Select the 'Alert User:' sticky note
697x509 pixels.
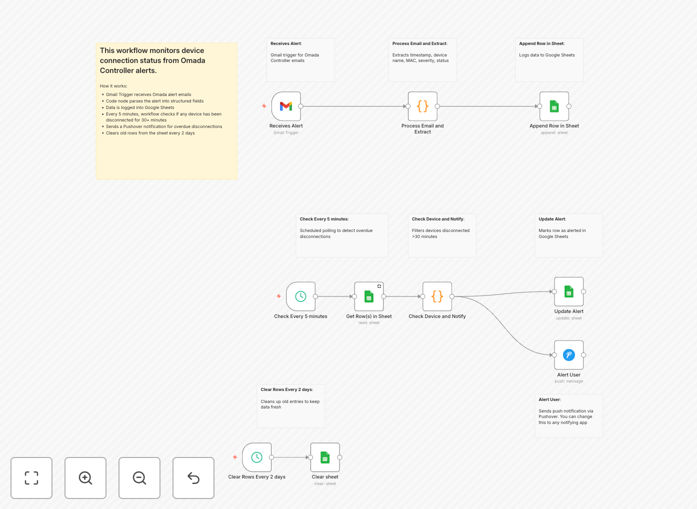click(x=569, y=416)
